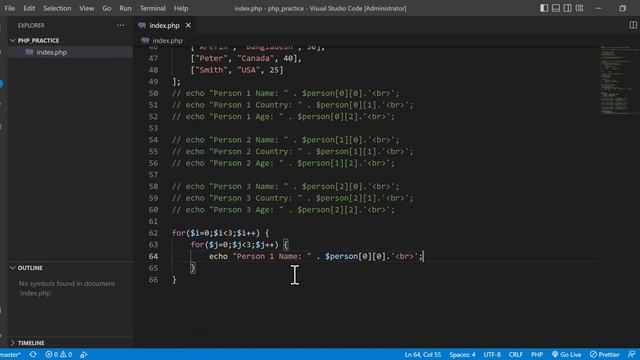Toggle the bottom panel layout icon
Viewport: 640px width, 360px height.
pyautogui.click(x=556, y=8)
